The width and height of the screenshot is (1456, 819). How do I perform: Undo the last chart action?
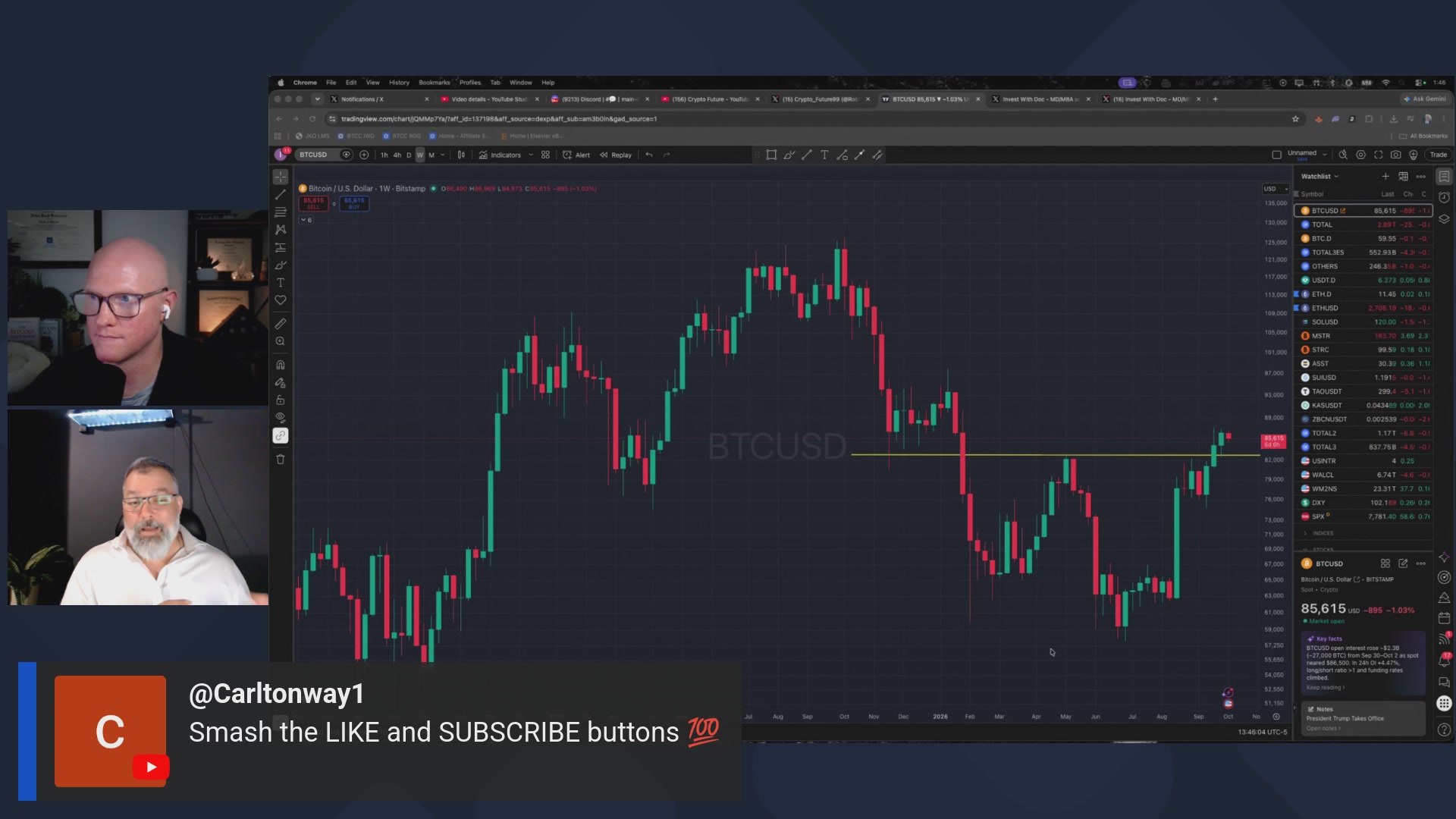(649, 155)
